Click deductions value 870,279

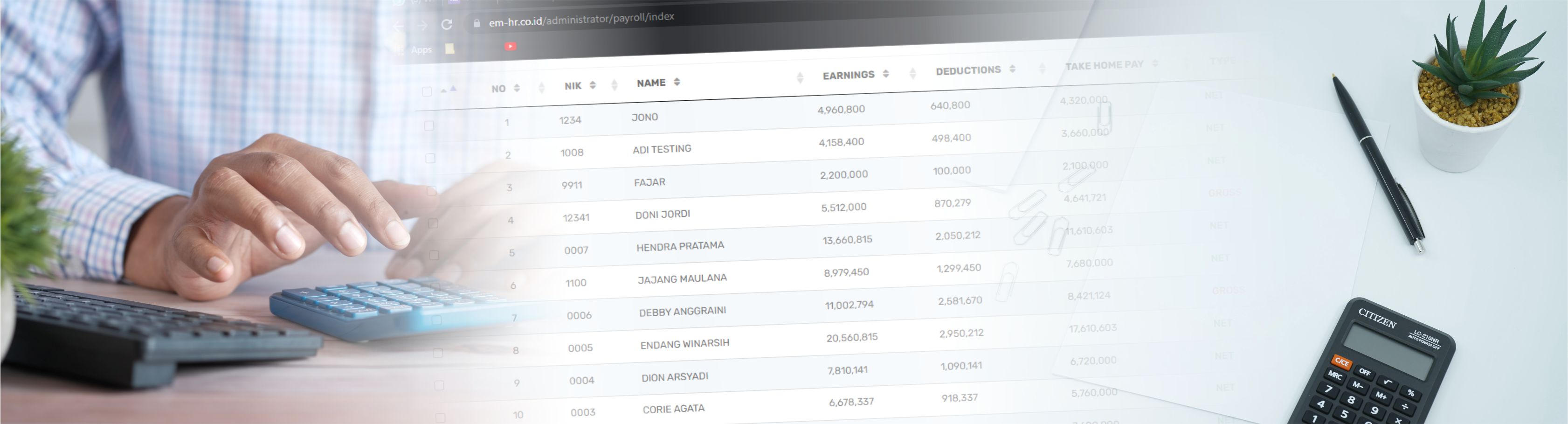click(x=953, y=203)
